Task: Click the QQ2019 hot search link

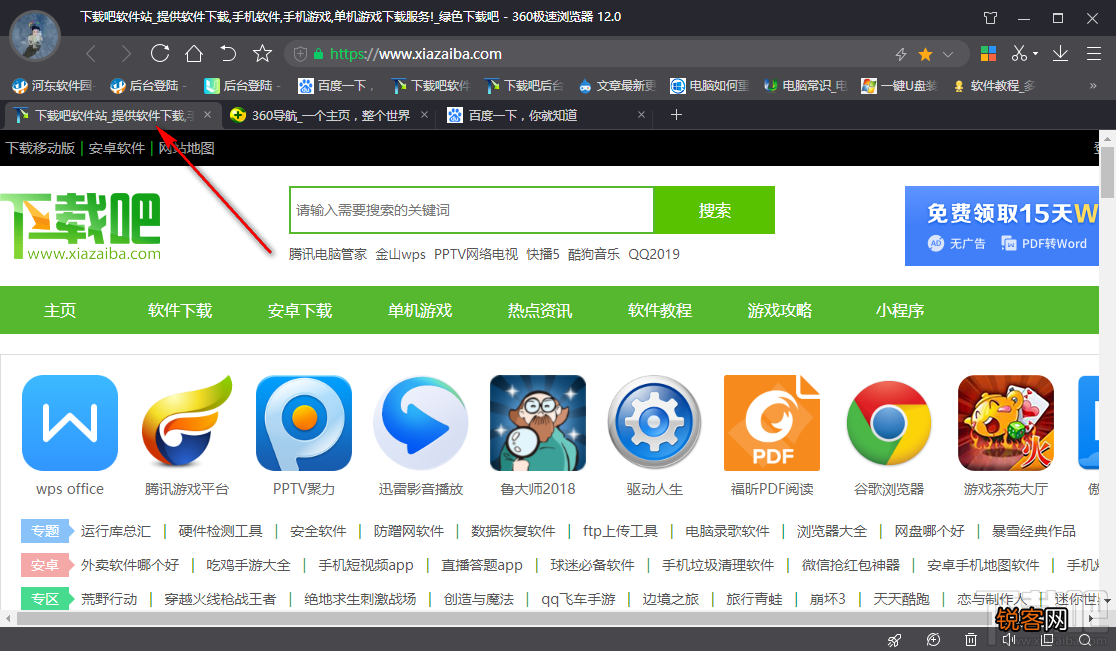Action: [x=653, y=254]
